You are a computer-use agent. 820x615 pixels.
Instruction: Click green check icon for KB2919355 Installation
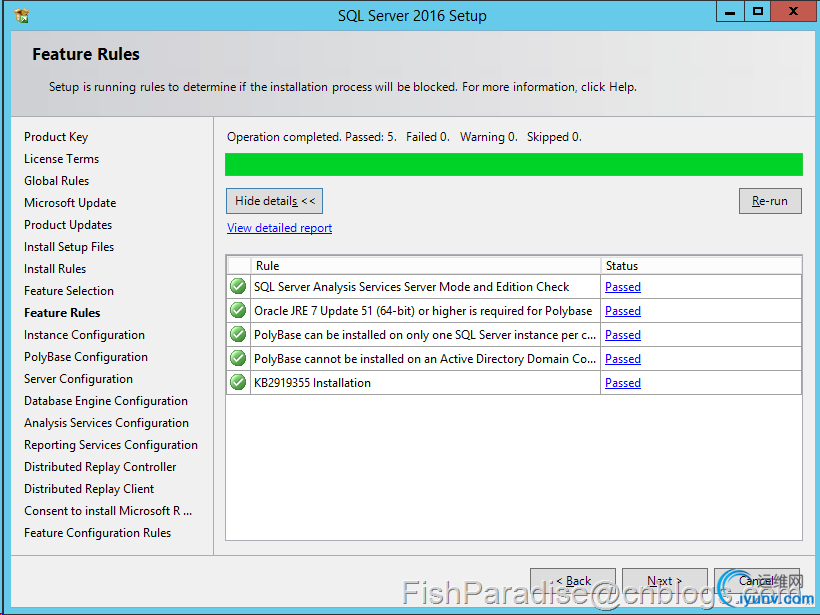238,383
